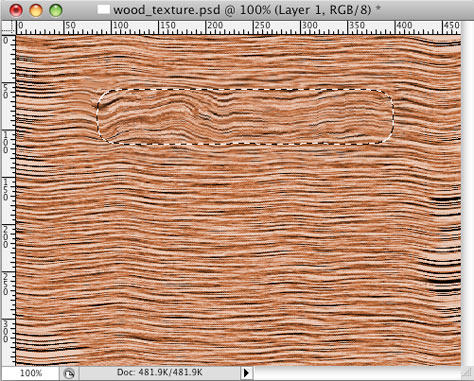The image size is (474, 381).
Task: Zoom the window using the green button
Action: (x=56, y=10)
